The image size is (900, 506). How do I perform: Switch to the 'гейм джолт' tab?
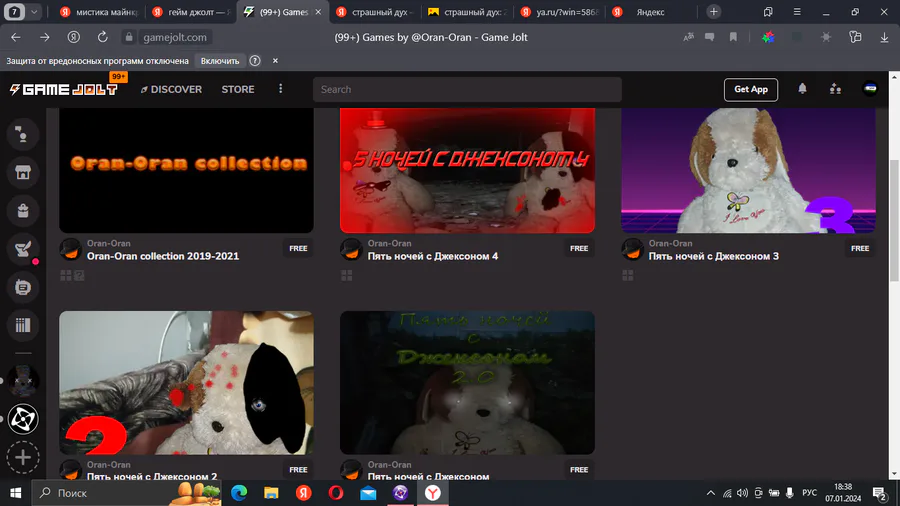[x=191, y=12]
